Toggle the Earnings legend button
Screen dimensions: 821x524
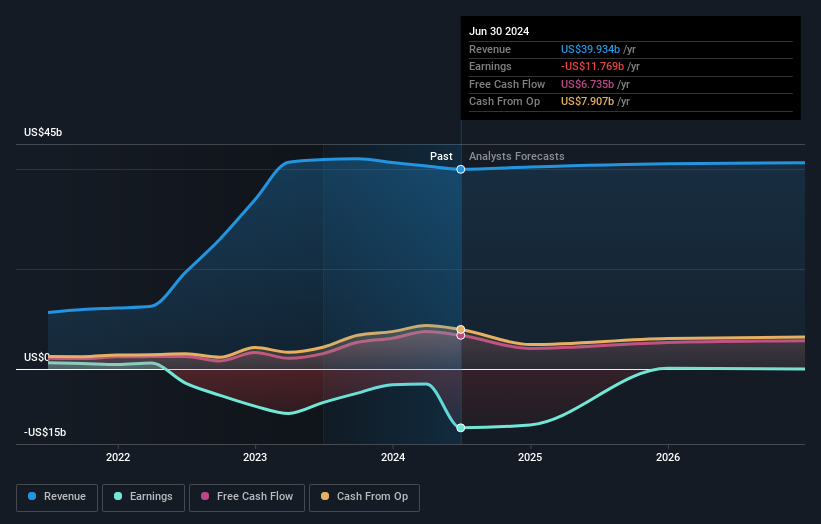[143, 497]
